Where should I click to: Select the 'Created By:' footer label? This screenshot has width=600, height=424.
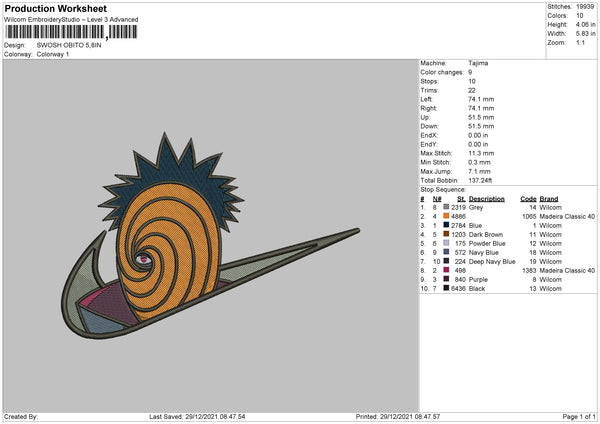pyautogui.click(x=21, y=417)
